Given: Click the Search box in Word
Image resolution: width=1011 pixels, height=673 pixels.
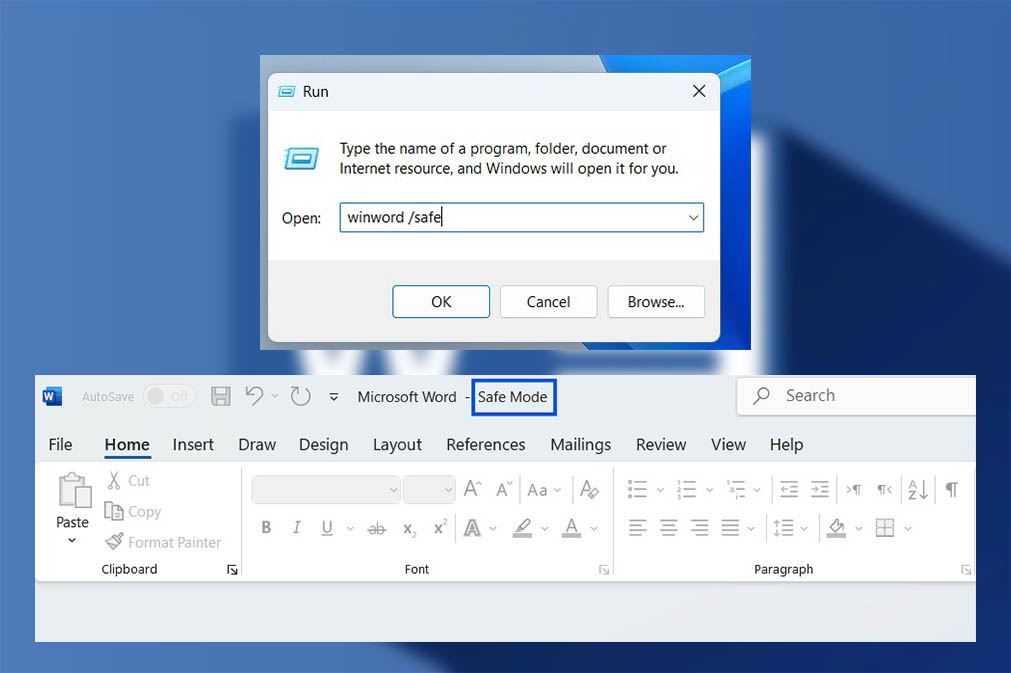Looking at the screenshot, I should tap(860, 395).
